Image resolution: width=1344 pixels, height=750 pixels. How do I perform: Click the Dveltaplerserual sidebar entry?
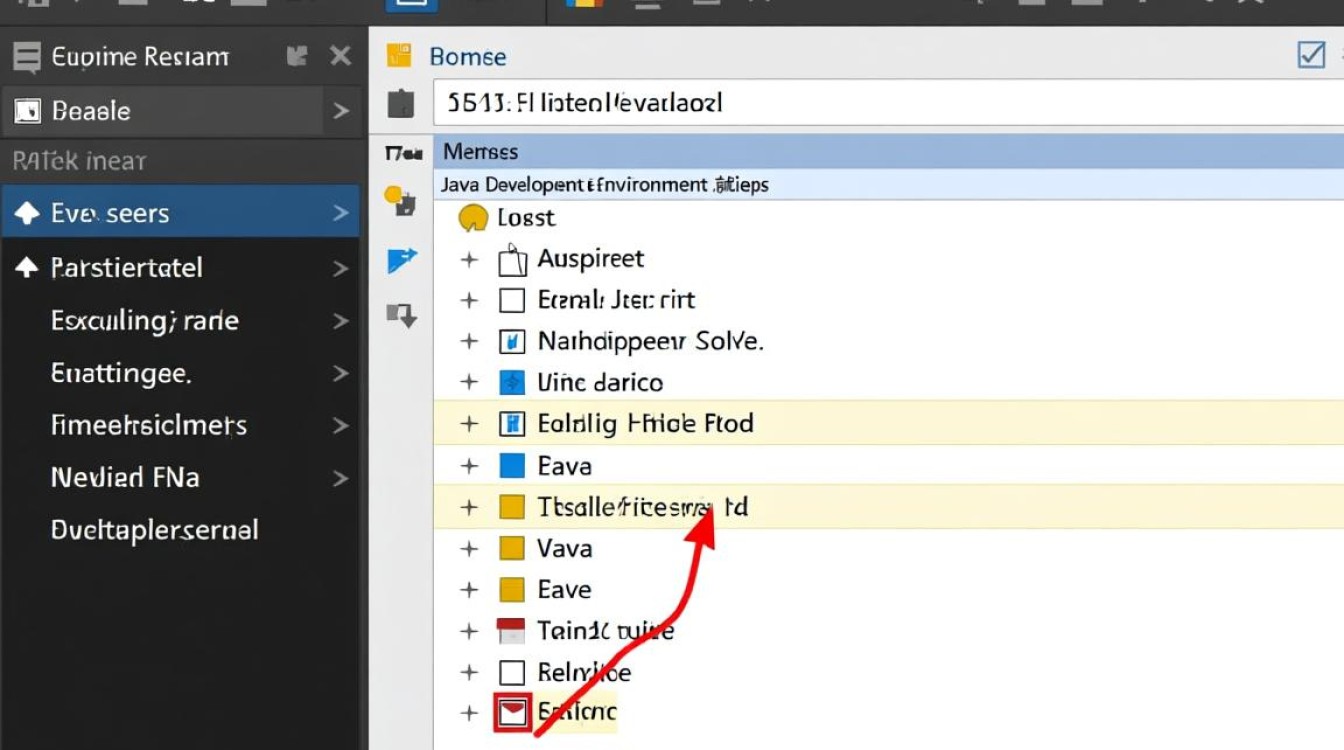coord(155,530)
